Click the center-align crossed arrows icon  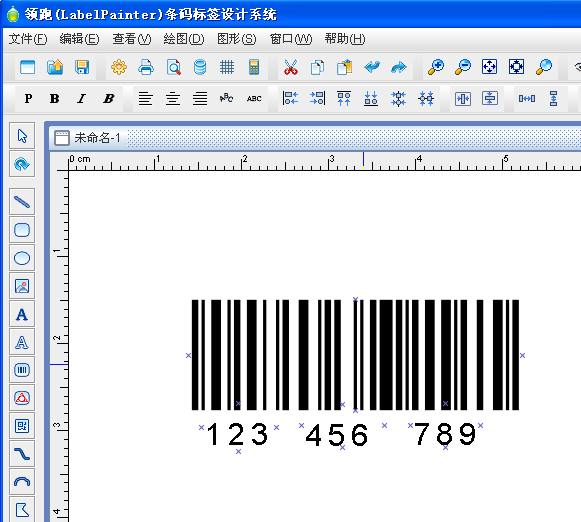[x=398, y=99]
